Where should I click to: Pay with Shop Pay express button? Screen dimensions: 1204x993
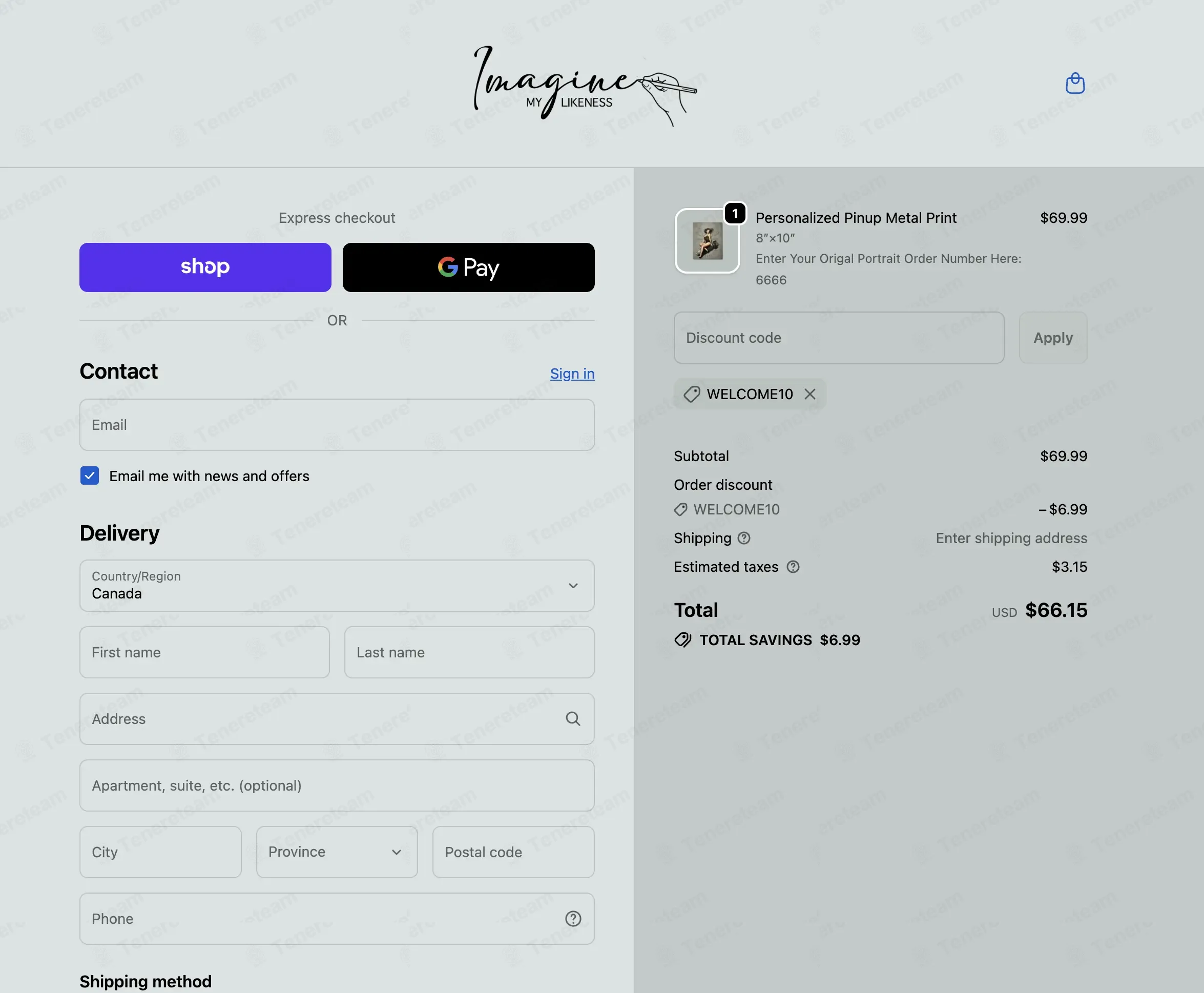pos(205,267)
